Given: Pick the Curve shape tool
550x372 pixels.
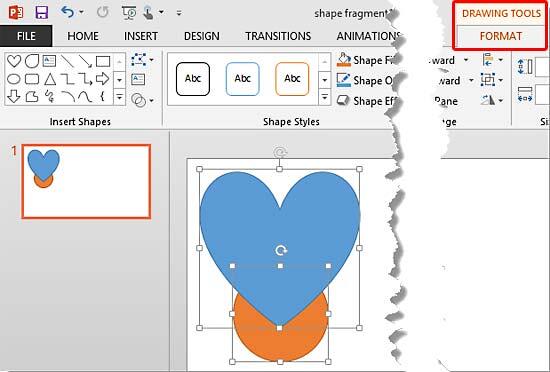Looking at the screenshot, I should point(85,96).
